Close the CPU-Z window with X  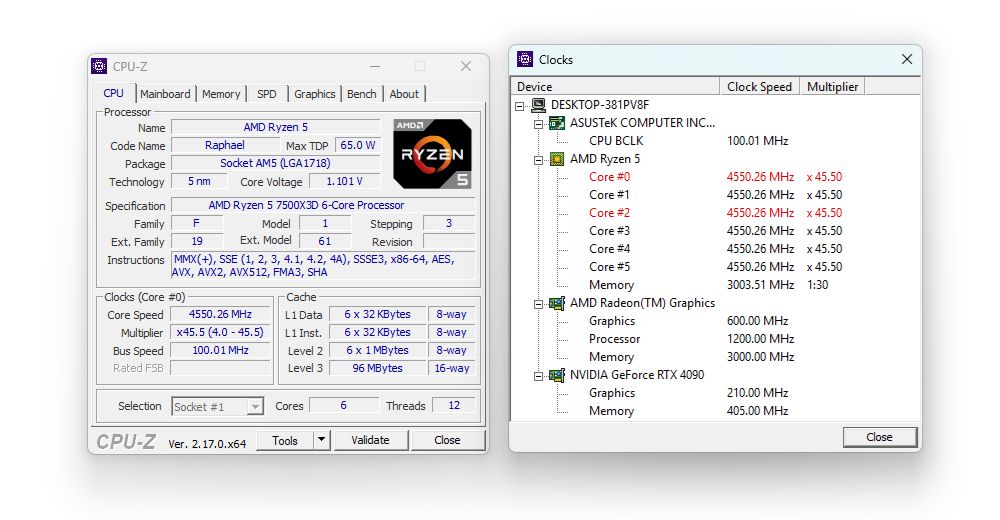click(466, 66)
